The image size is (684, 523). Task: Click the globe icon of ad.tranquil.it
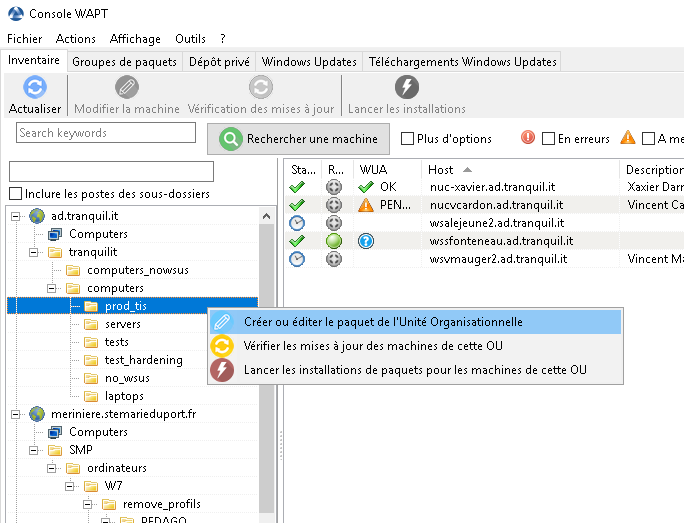pyautogui.click(x=37, y=216)
